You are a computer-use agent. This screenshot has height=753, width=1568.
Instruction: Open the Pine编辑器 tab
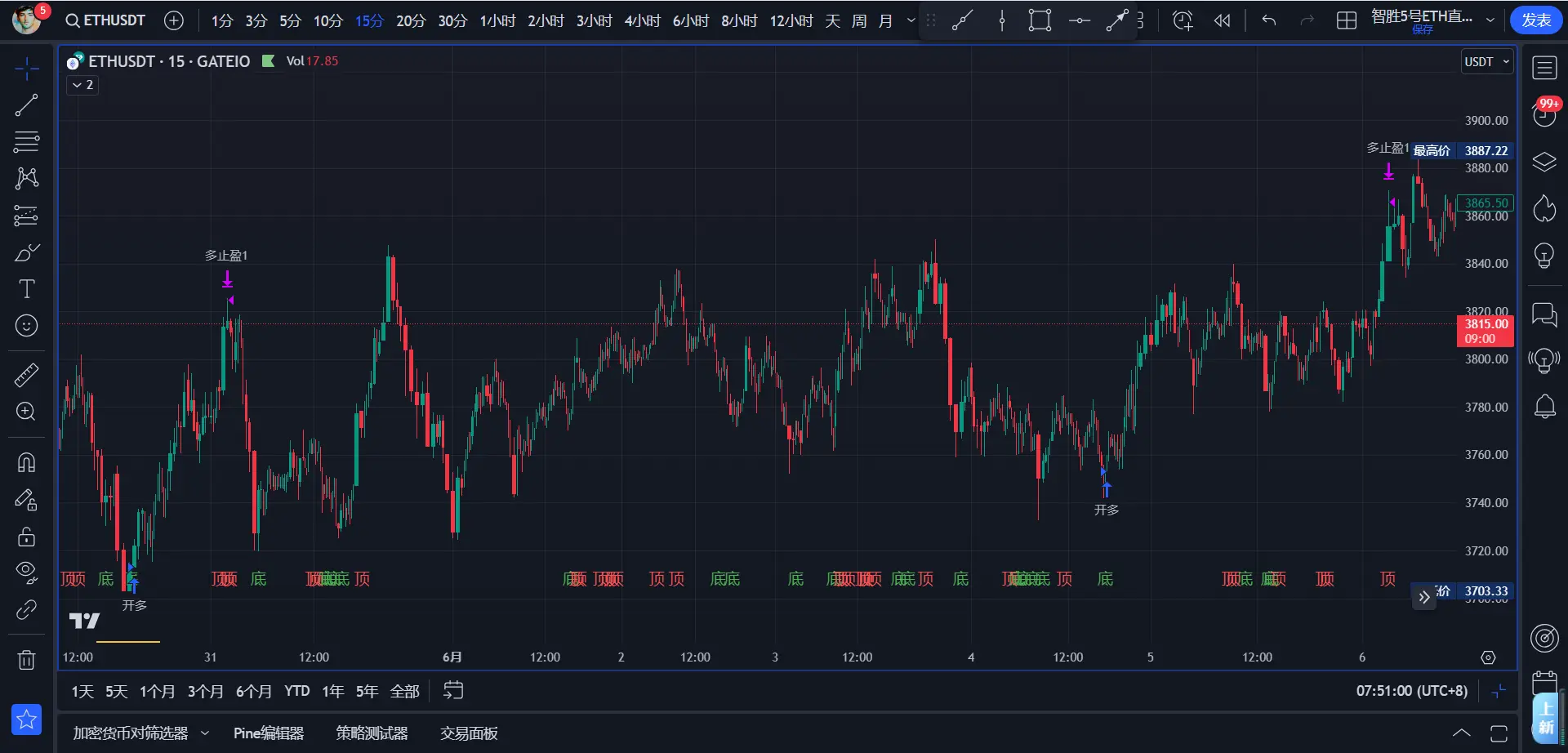coord(269,733)
